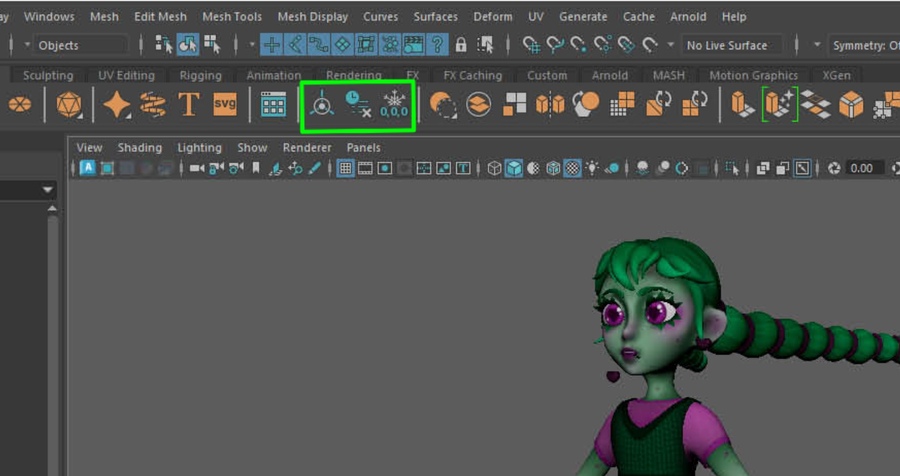Click the Delete History shelf icon
This screenshot has height=476, width=900.
pos(357,104)
